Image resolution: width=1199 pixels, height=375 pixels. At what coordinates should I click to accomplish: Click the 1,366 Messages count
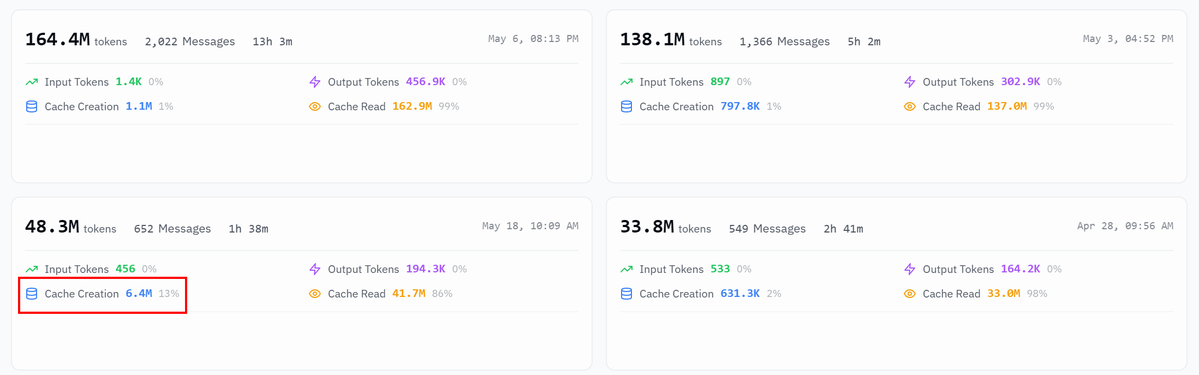[785, 41]
